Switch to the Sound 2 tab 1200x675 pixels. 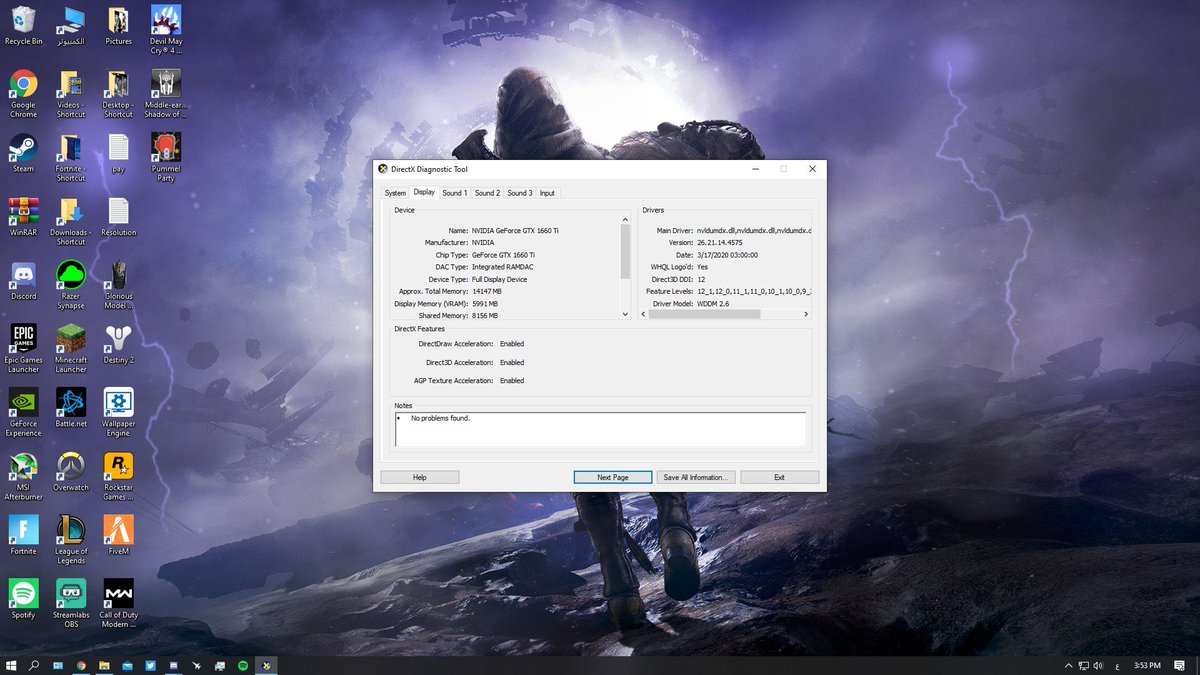[x=487, y=193]
